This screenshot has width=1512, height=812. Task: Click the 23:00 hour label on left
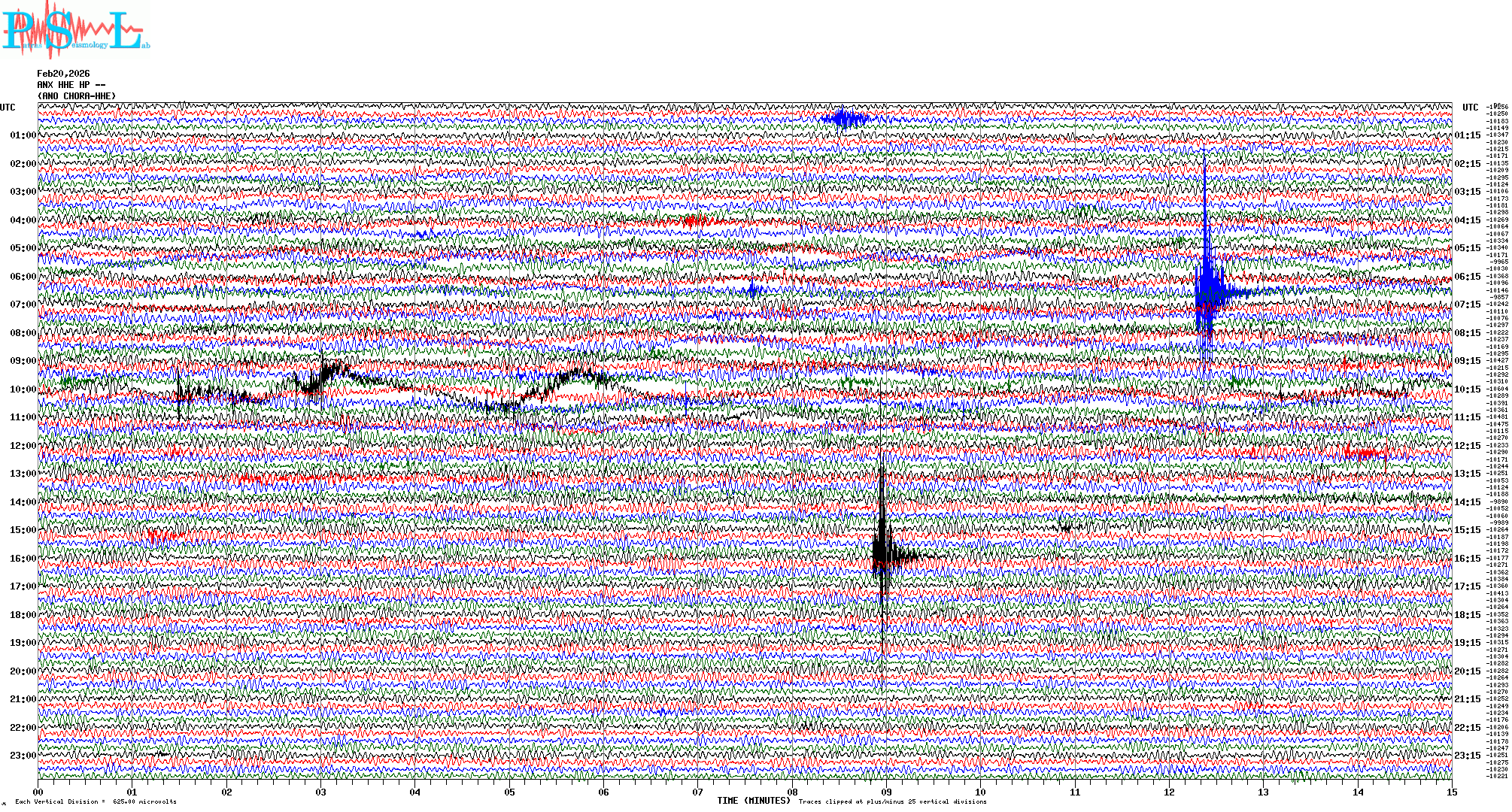pyautogui.click(x=23, y=756)
